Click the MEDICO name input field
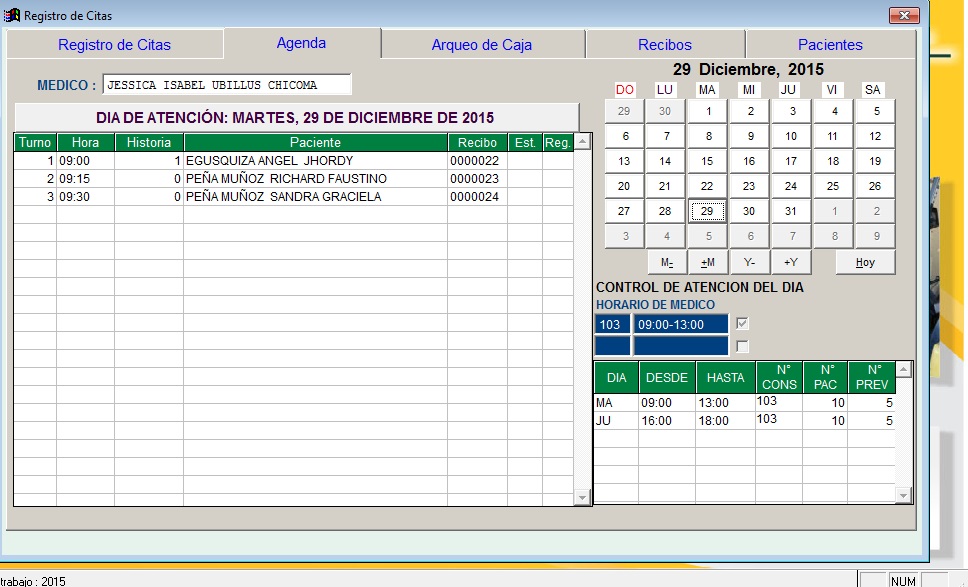The image size is (968, 587). pos(226,85)
